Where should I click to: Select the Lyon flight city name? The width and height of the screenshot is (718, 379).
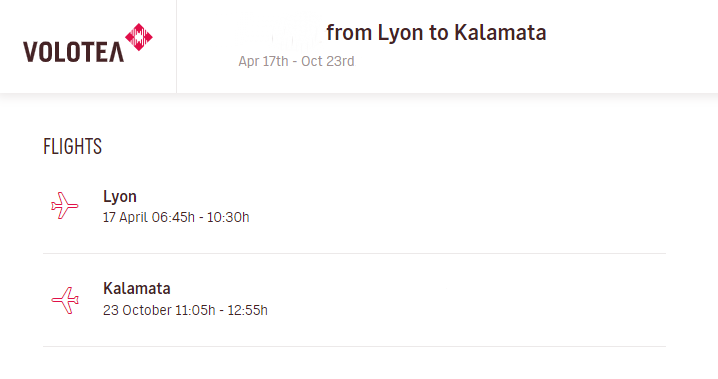(x=120, y=196)
